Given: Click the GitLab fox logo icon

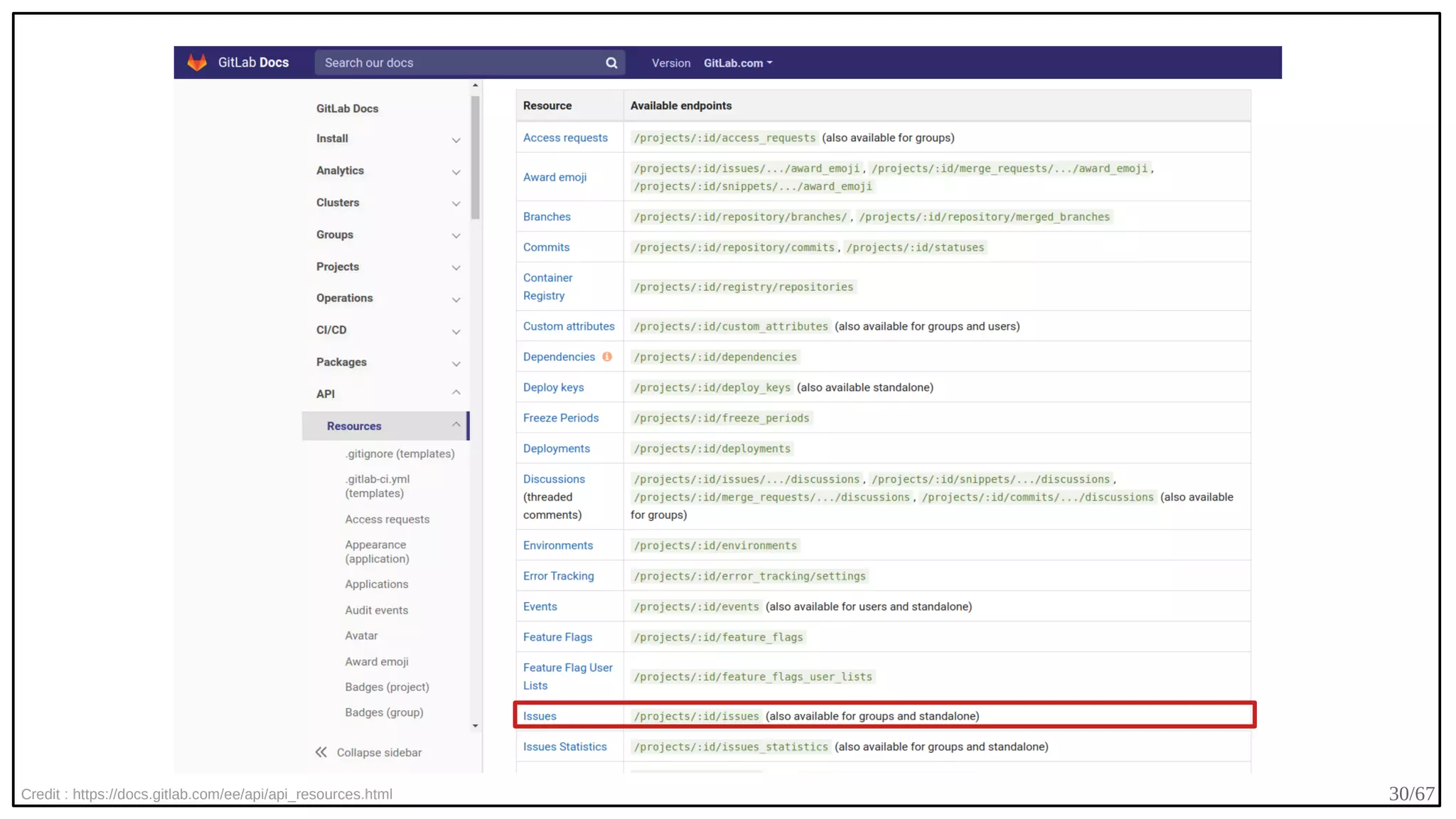Looking at the screenshot, I should pyautogui.click(x=197, y=63).
